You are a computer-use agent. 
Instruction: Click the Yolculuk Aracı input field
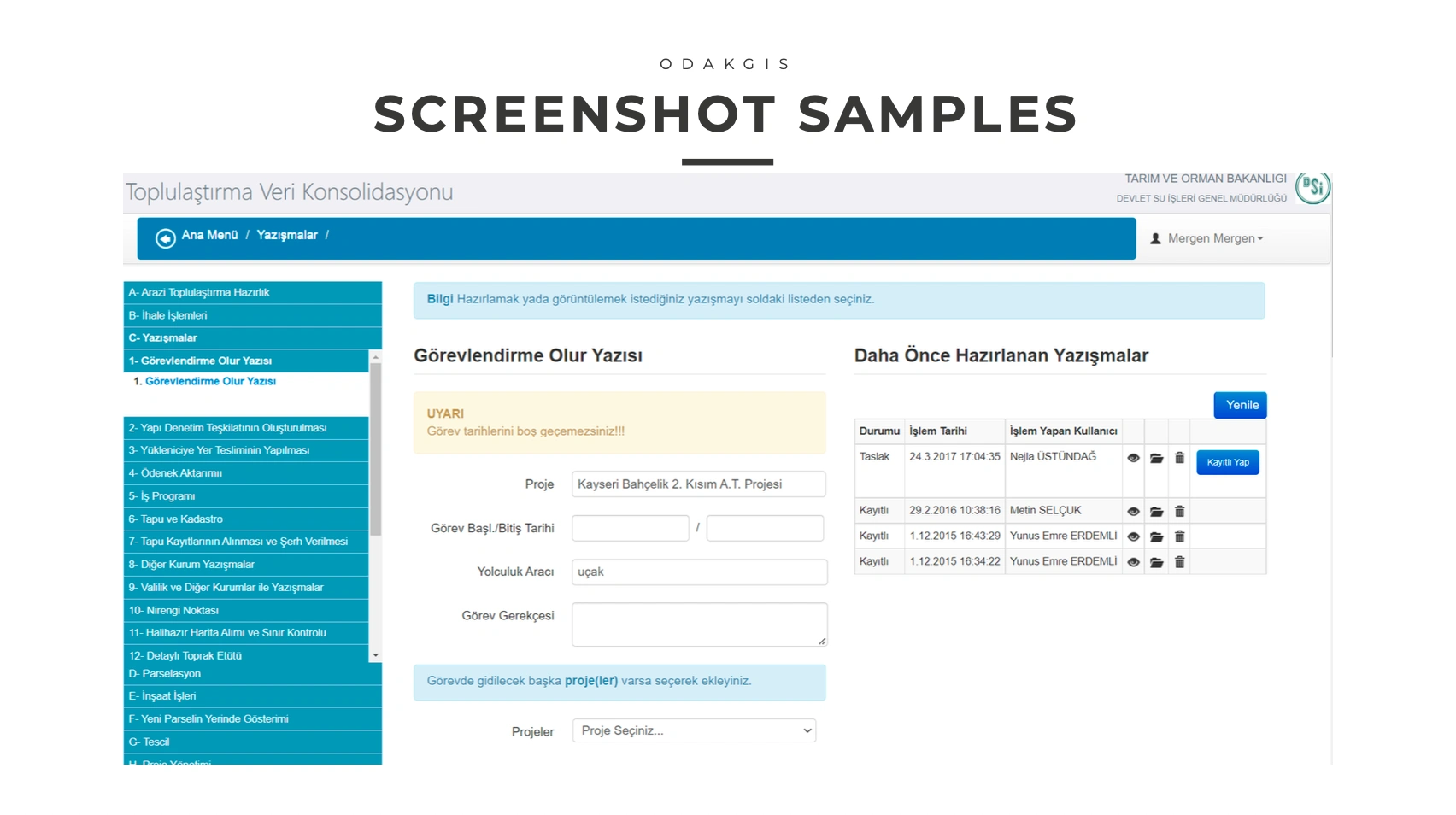click(x=699, y=572)
